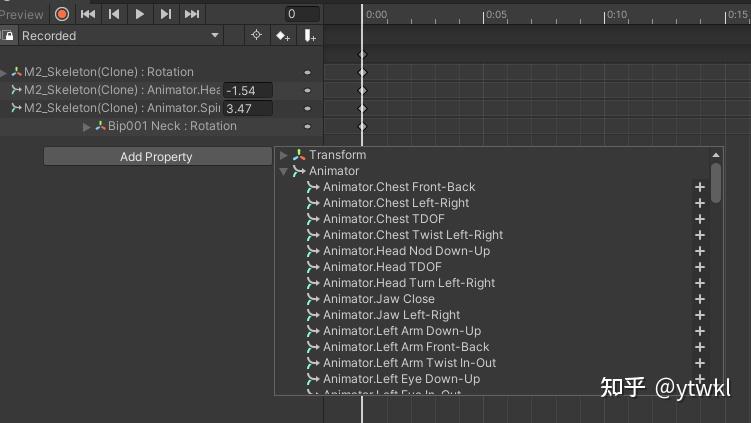Add Animator.Chest Left-Right property

click(700, 203)
